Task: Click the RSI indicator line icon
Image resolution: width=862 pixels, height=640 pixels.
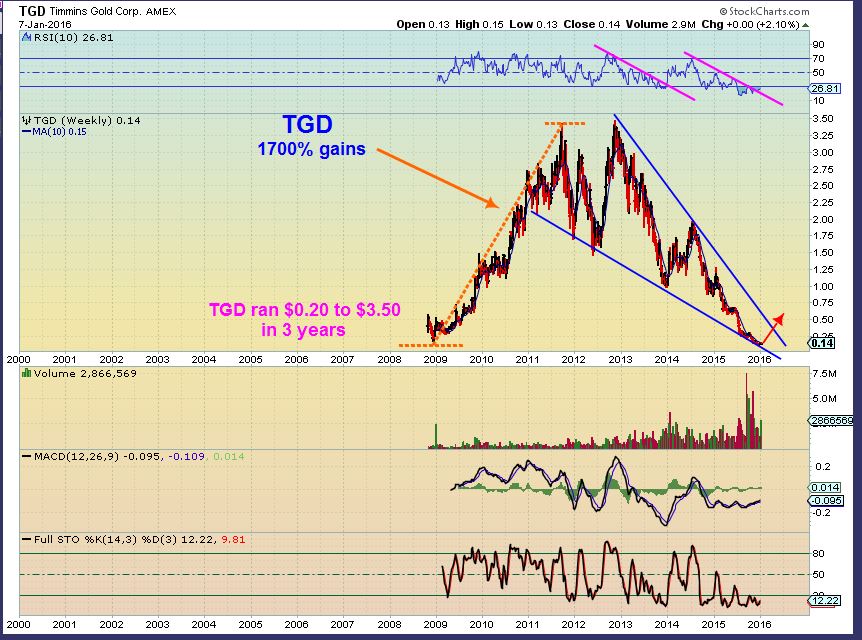Action: (x=26, y=37)
